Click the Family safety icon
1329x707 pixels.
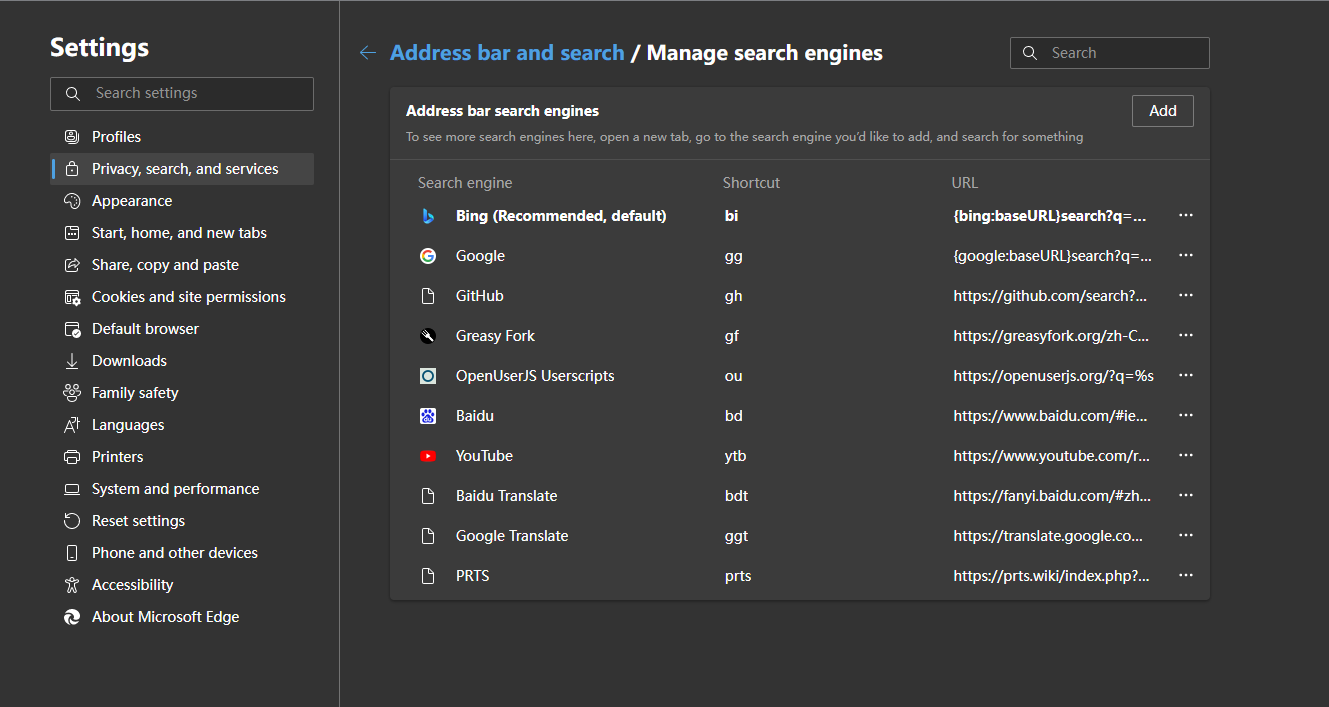point(72,393)
